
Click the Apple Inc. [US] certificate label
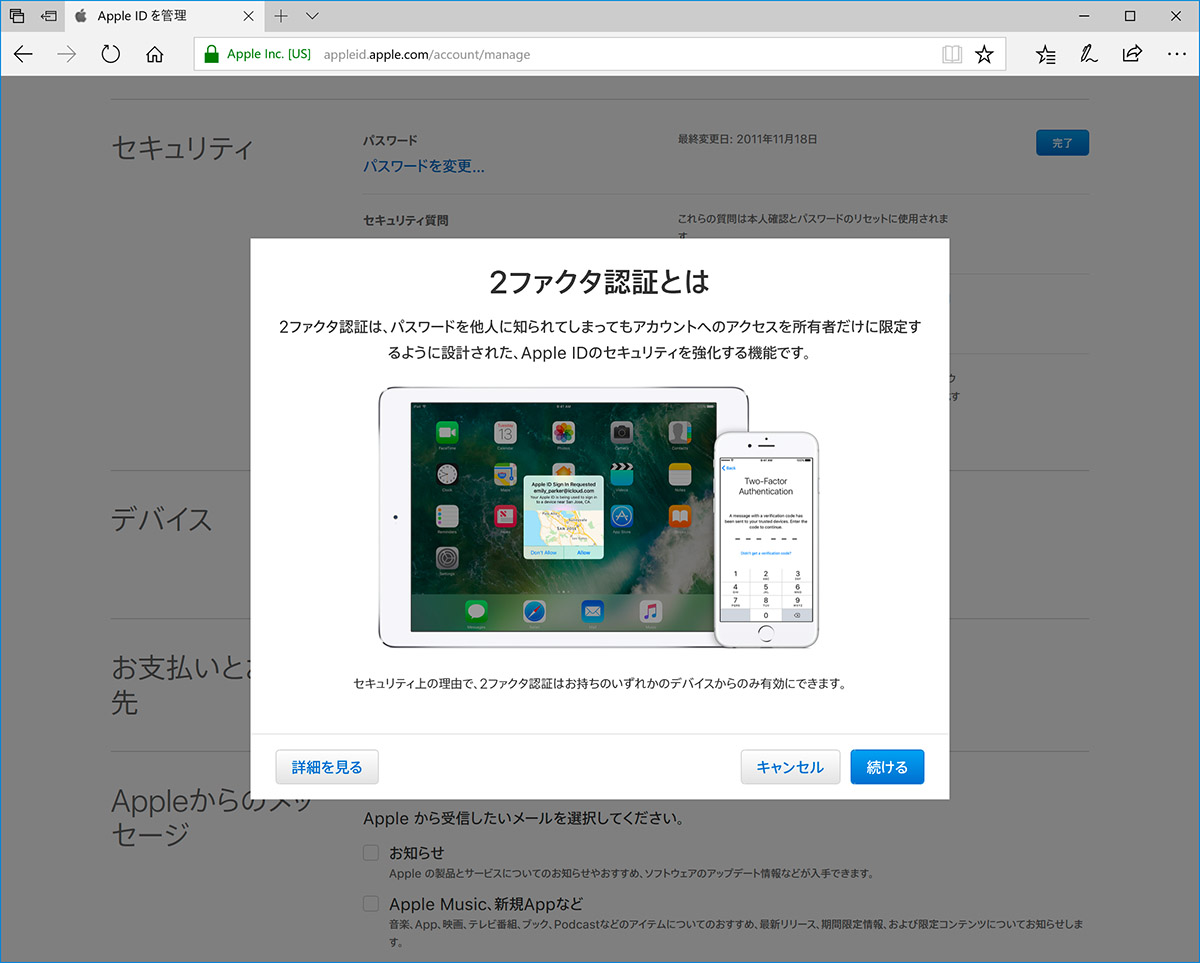[x=269, y=54]
